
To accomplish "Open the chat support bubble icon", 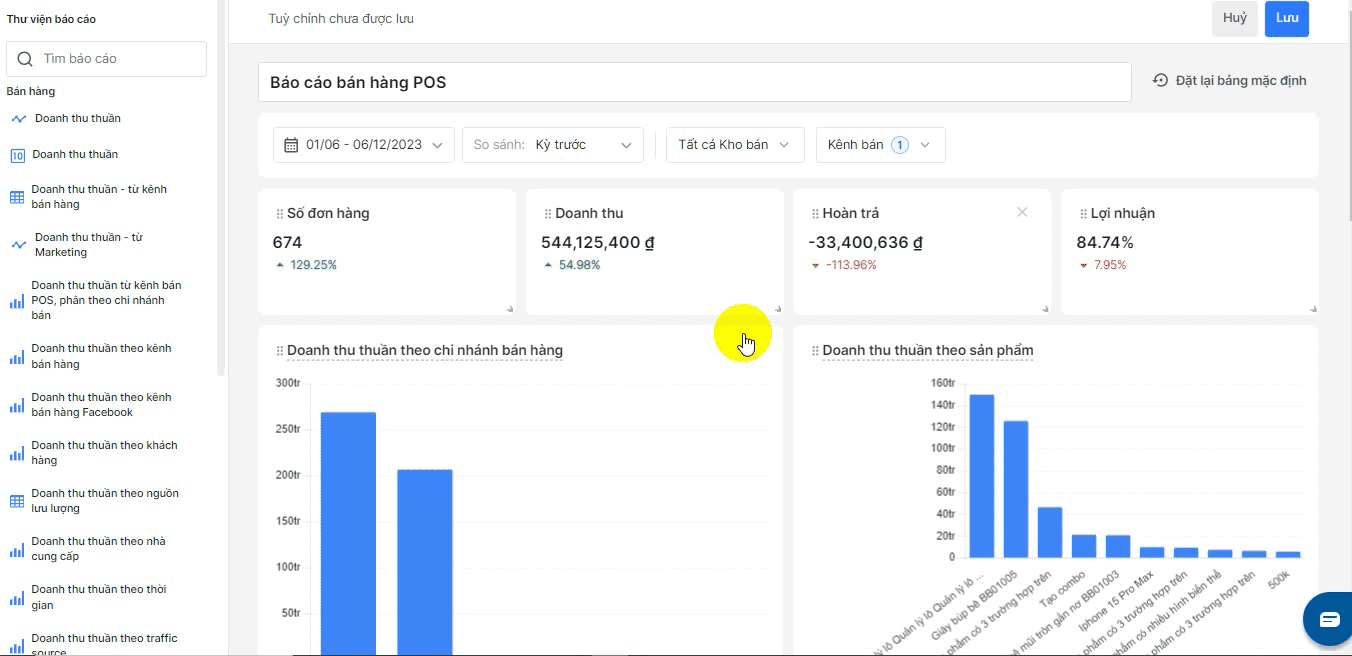I will [x=1328, y=620].
